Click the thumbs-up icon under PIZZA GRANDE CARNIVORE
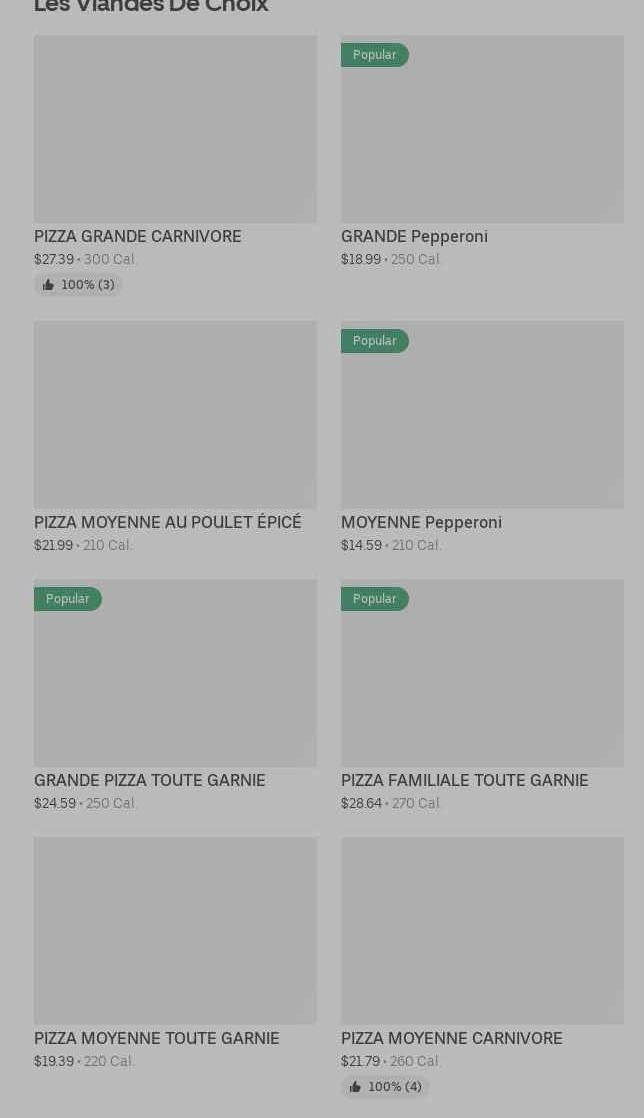Screen dimensions: 644x1118 [48, 285]
